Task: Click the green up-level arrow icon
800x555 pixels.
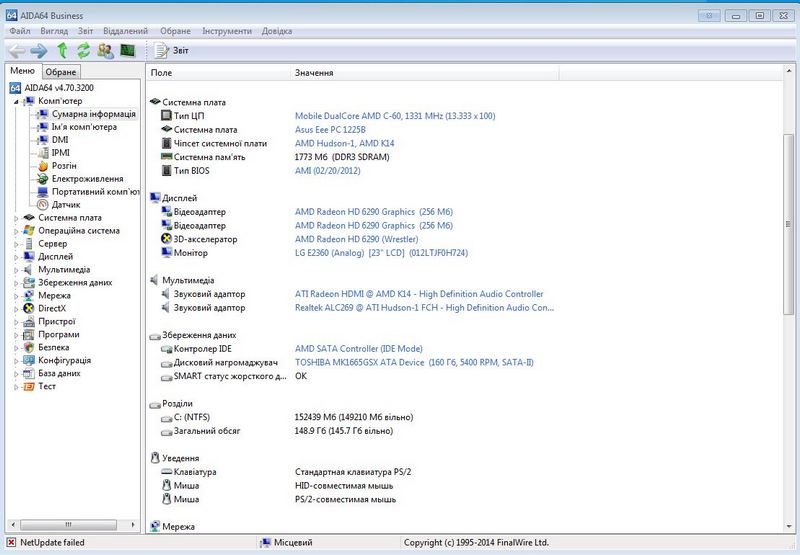Action: click(x=62, y=50)
